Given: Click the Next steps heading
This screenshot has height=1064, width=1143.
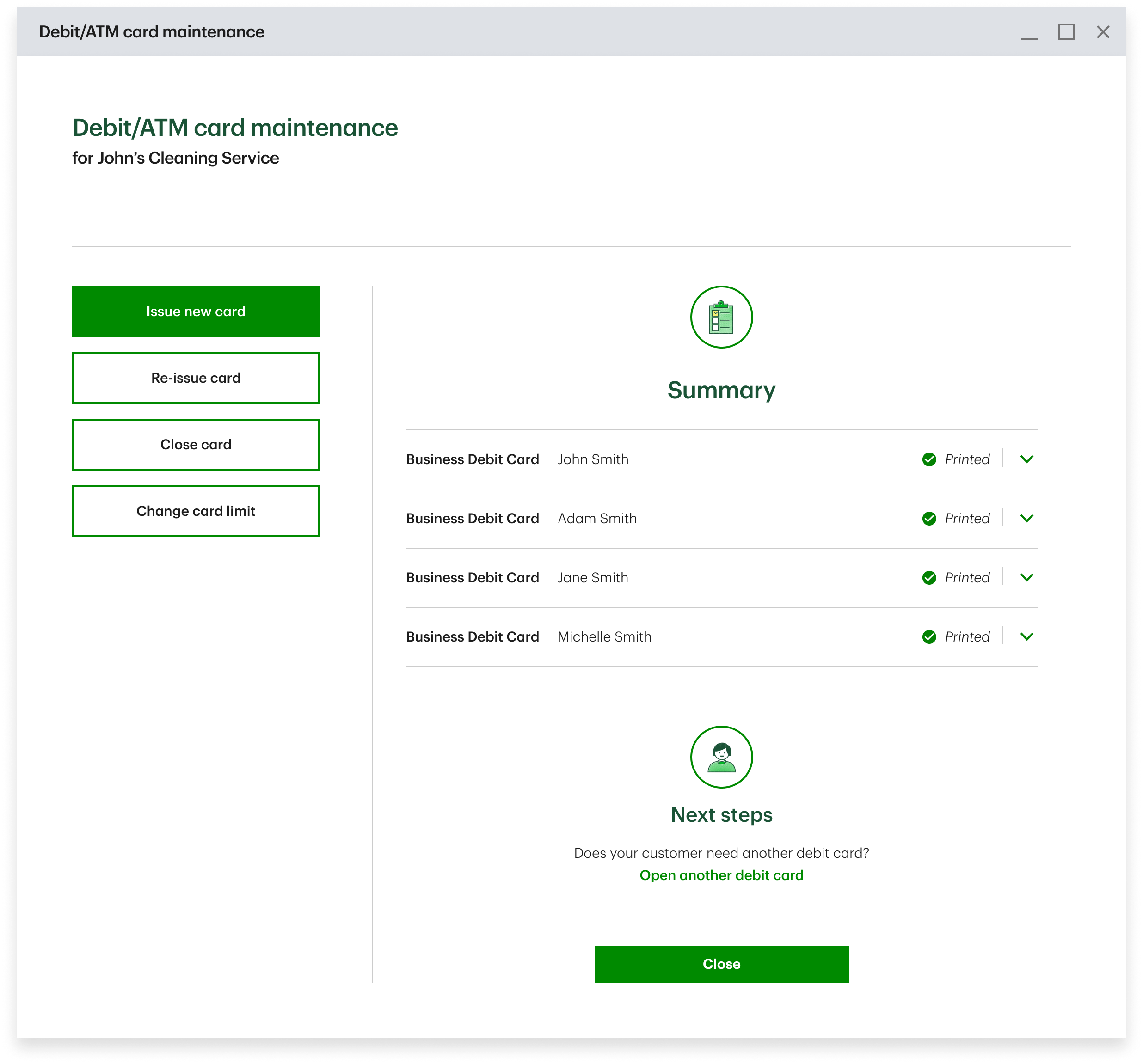Looking at the screenshot, I should 721,815.
